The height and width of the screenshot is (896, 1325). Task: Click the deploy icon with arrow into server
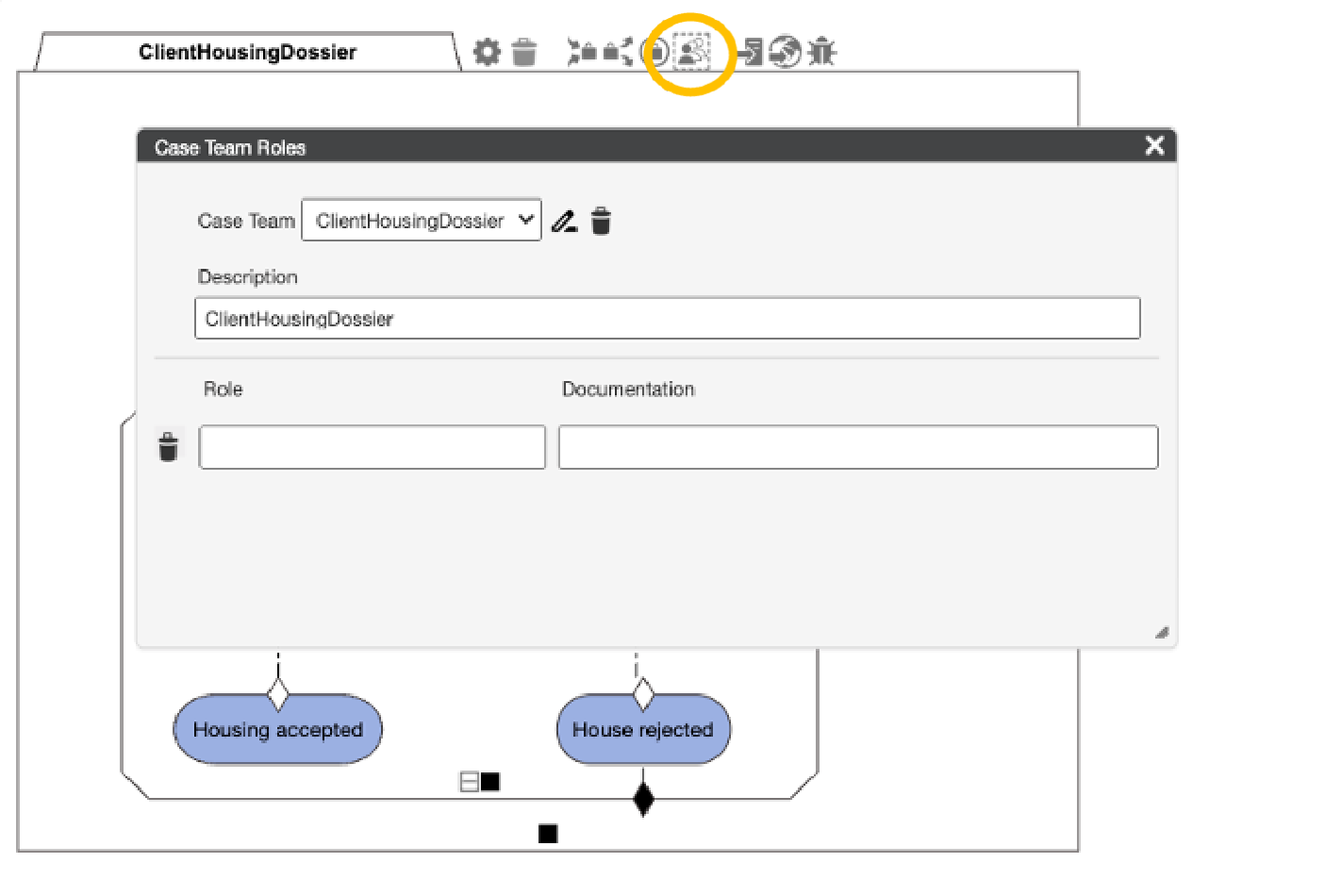[750, 52]
